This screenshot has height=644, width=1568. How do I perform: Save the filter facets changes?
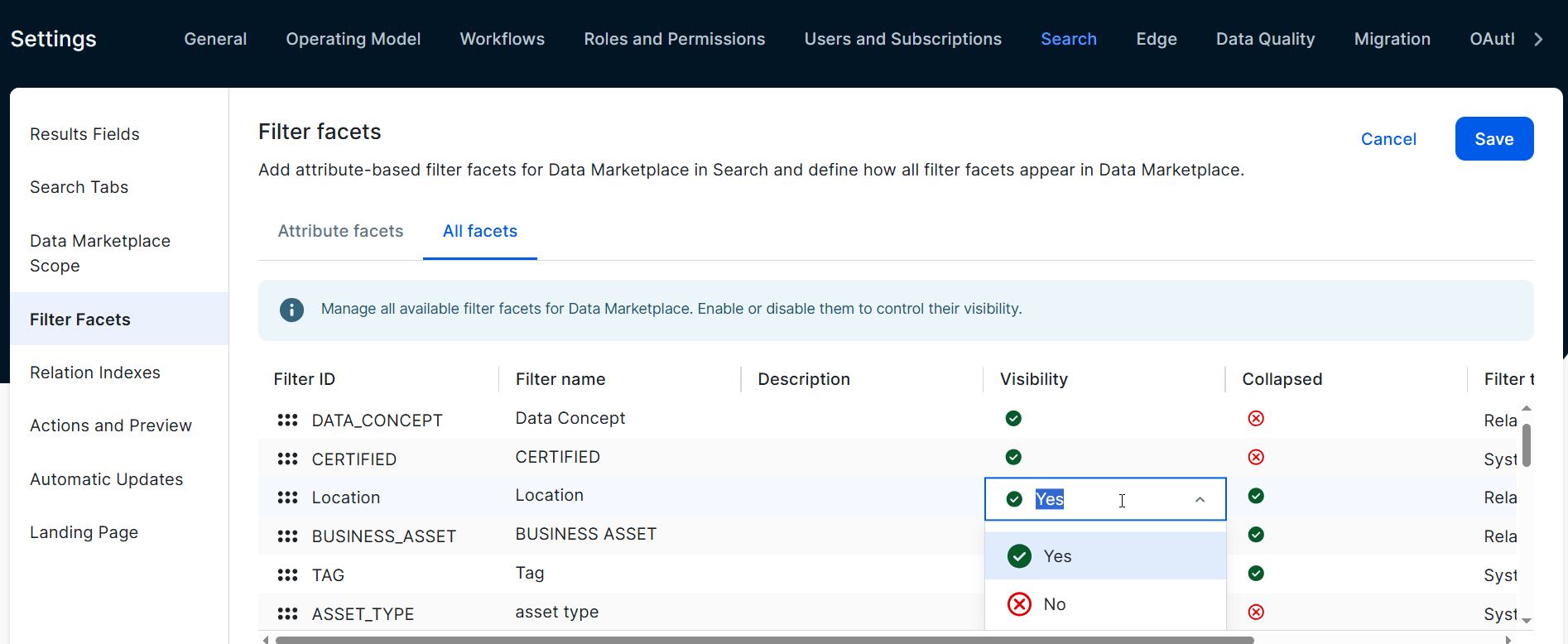tap(1493, 139)
